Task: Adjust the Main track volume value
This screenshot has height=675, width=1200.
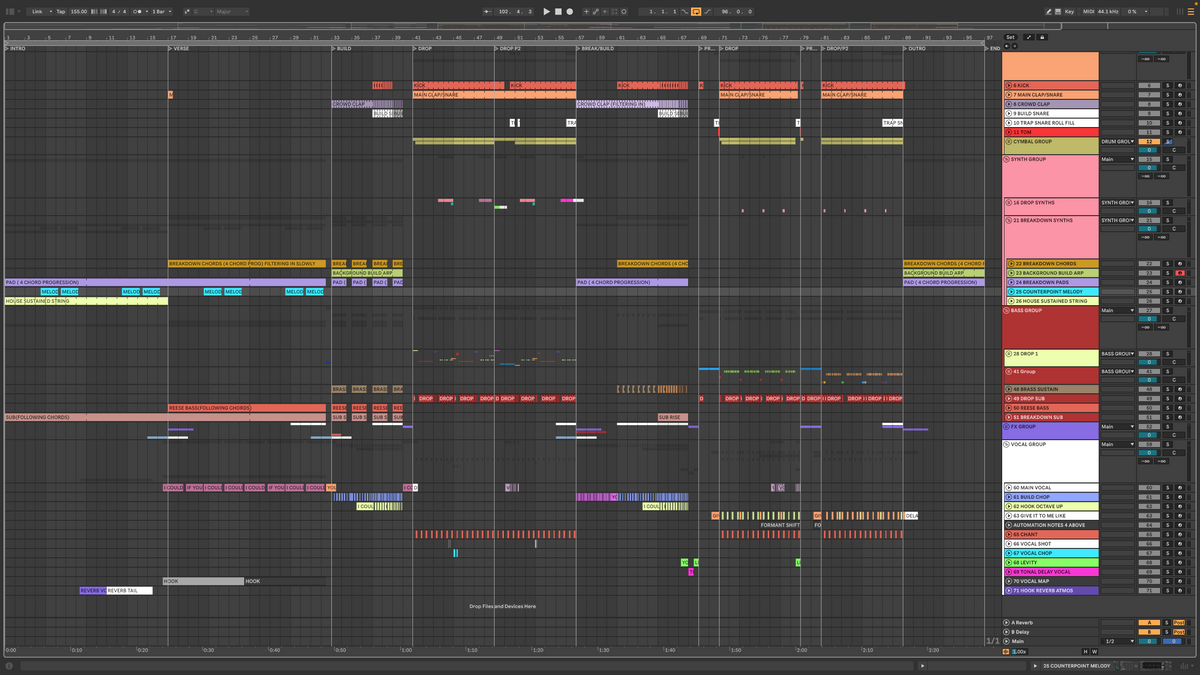Action: click(1149, 641)
